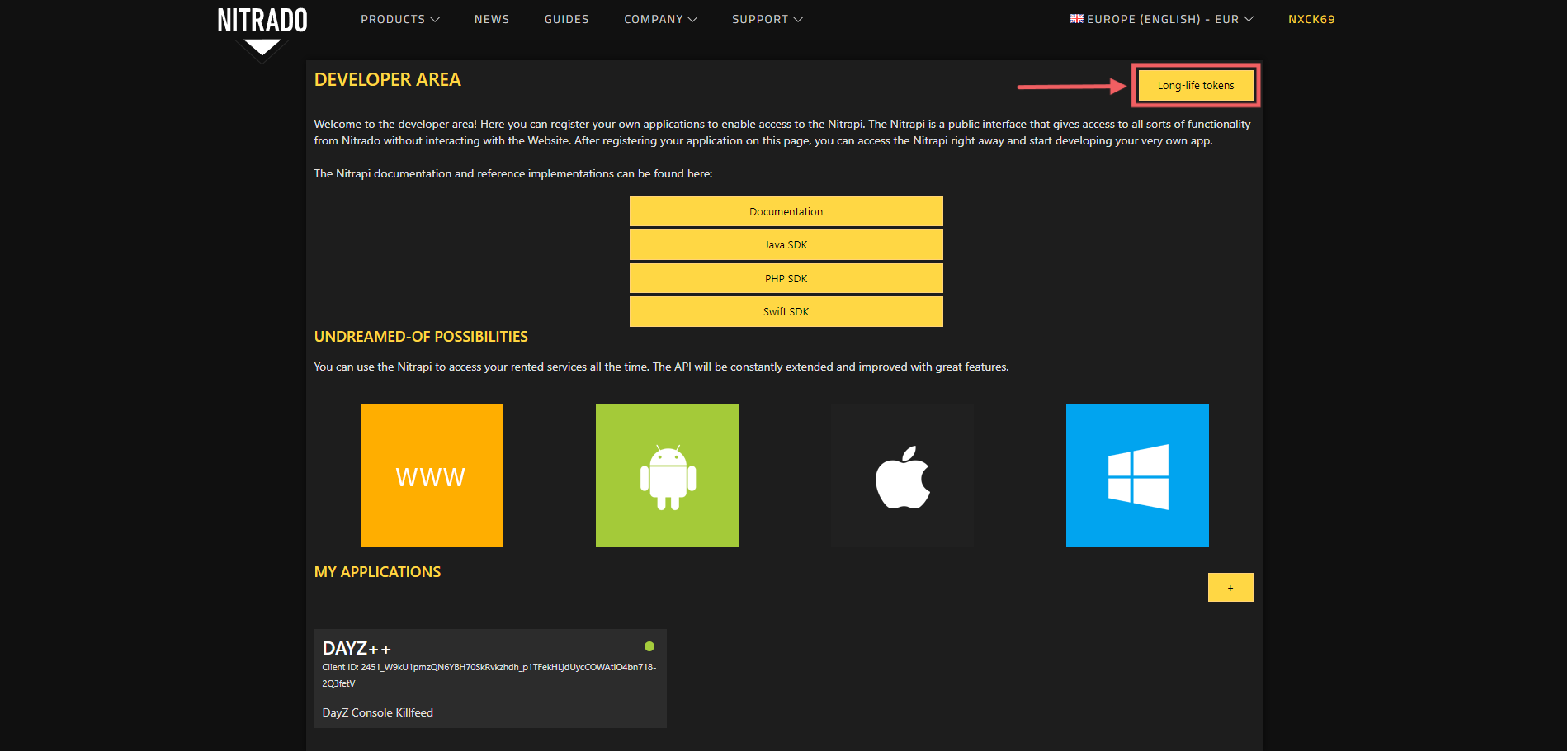Open the DAYZ++ application card
Screen dimensions: 1568x752
490,679
